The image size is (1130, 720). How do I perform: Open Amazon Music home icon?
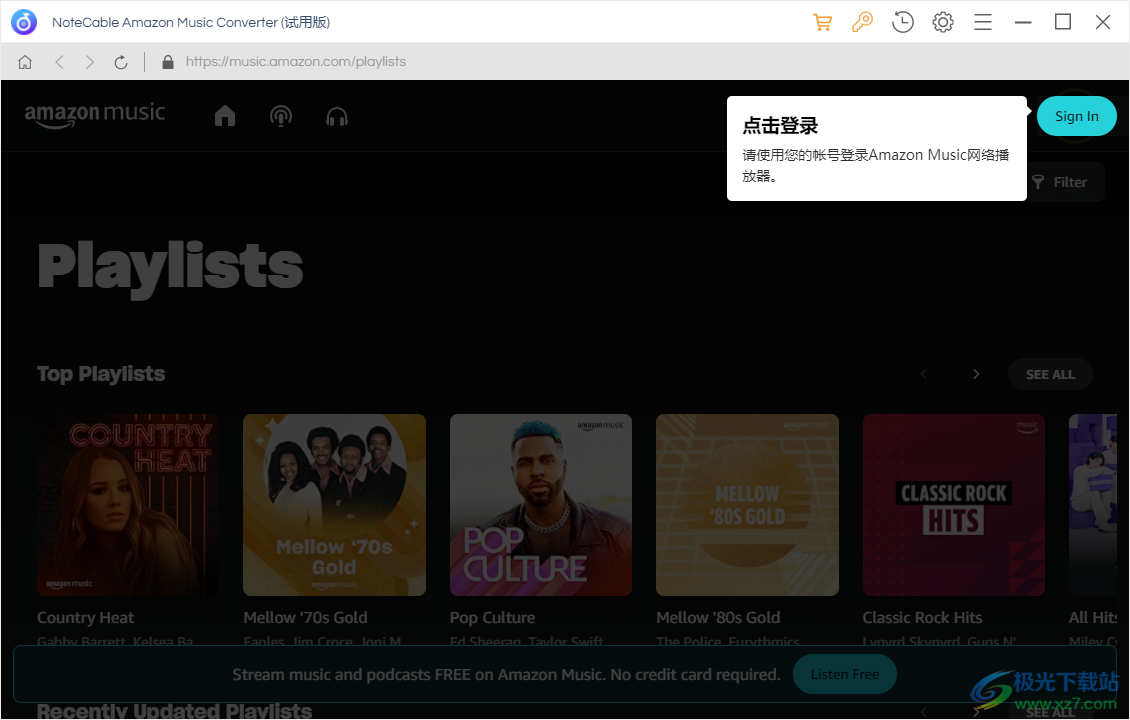[225, 116]
